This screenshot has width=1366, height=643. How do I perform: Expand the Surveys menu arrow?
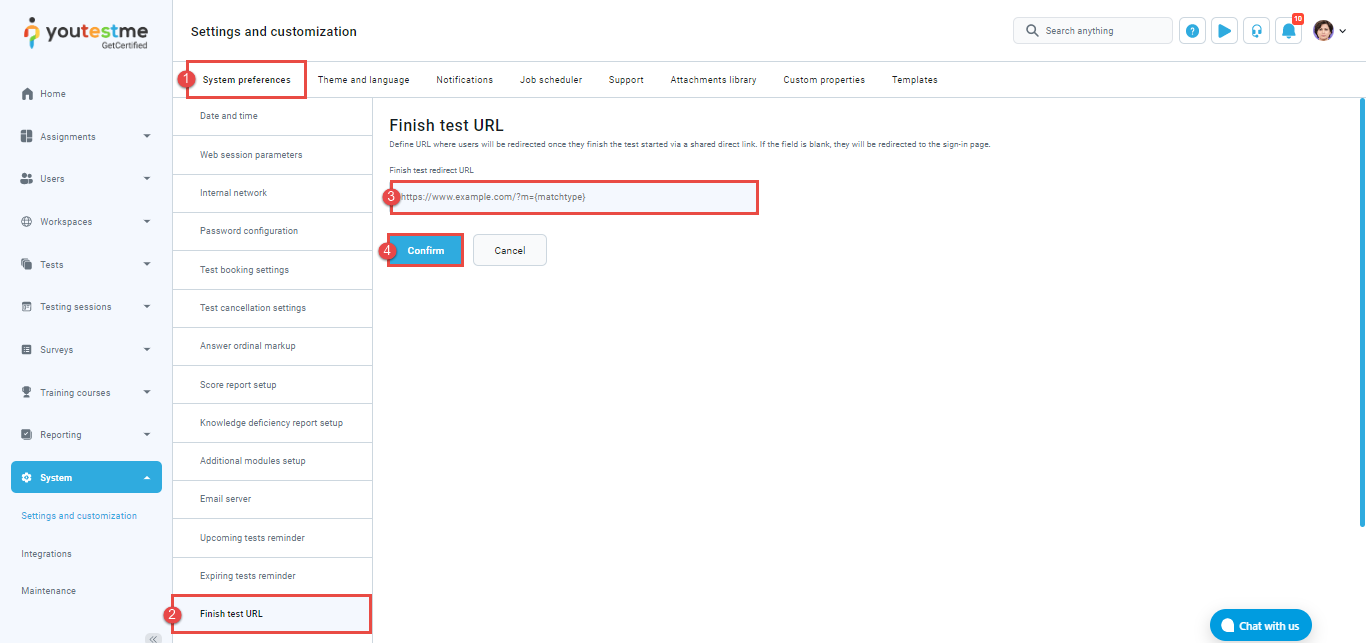pyautogui.click(x=147, y=350)
